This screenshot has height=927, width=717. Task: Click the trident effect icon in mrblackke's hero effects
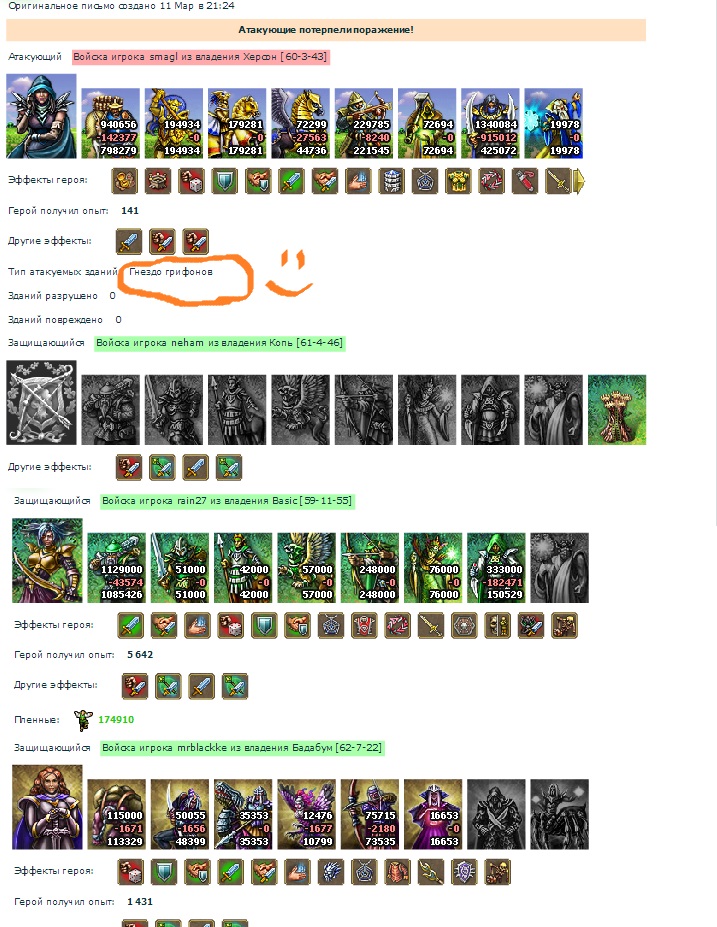tap(431, 871)
